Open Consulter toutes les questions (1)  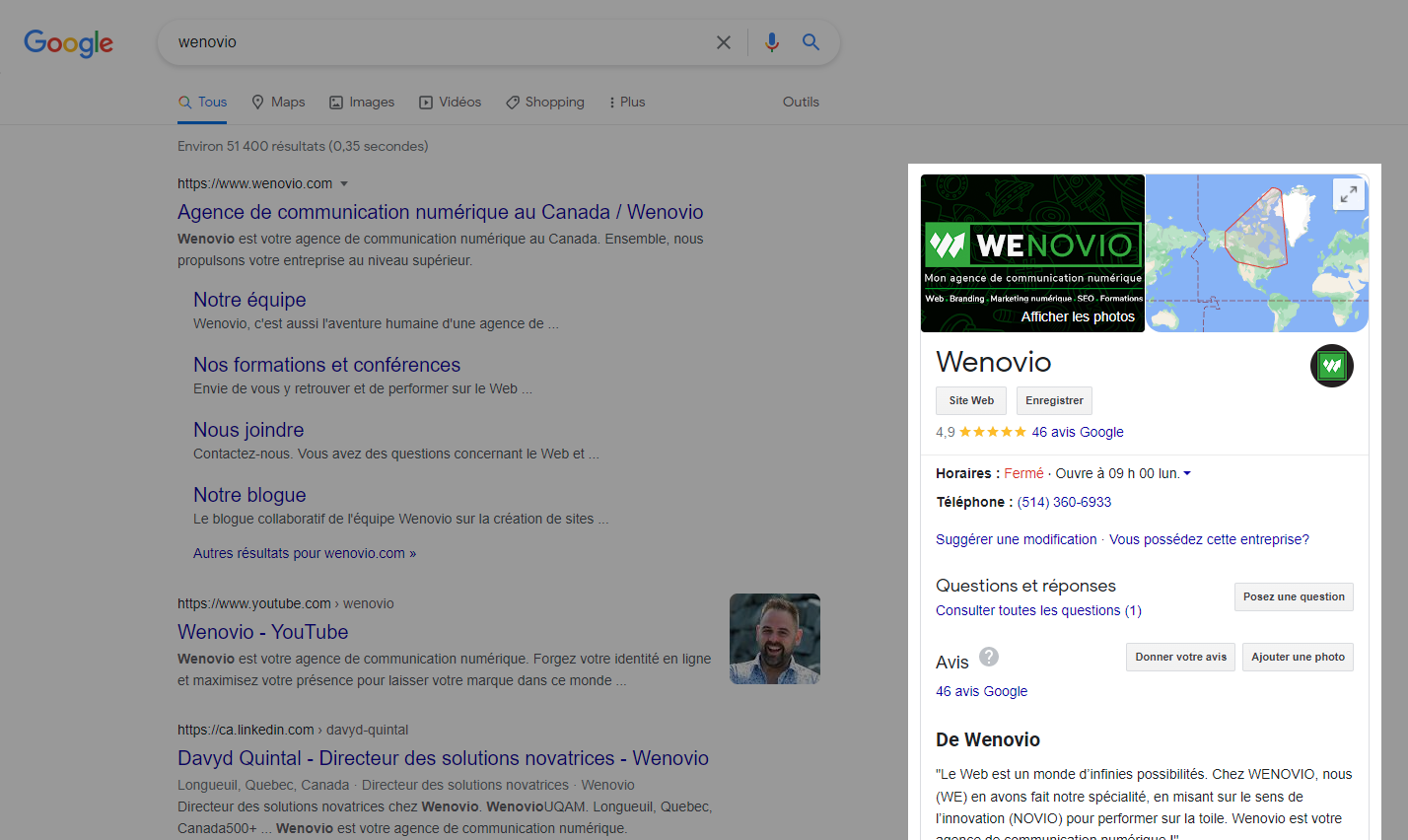1038,610
